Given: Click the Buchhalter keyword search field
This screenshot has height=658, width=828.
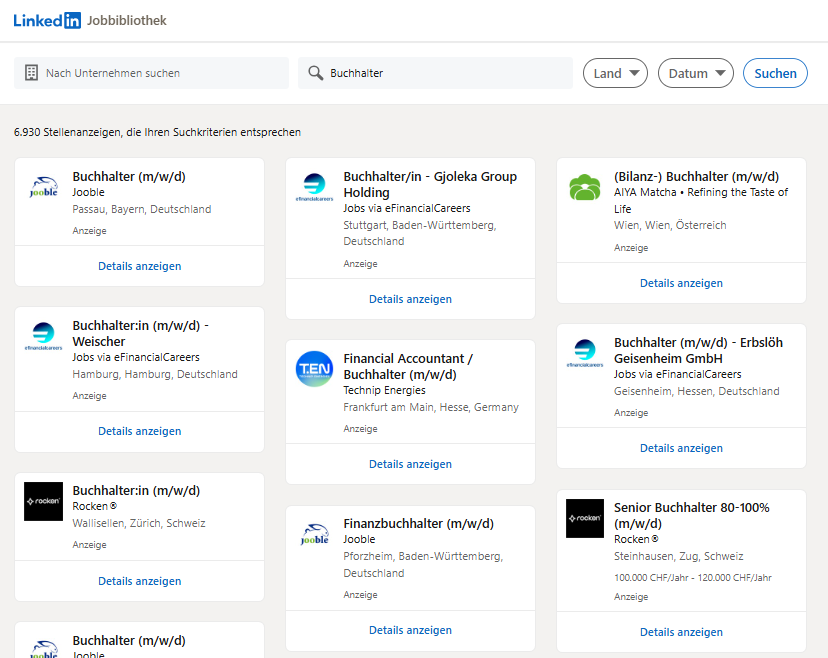Looking at the screenshot, I should 445,73.
